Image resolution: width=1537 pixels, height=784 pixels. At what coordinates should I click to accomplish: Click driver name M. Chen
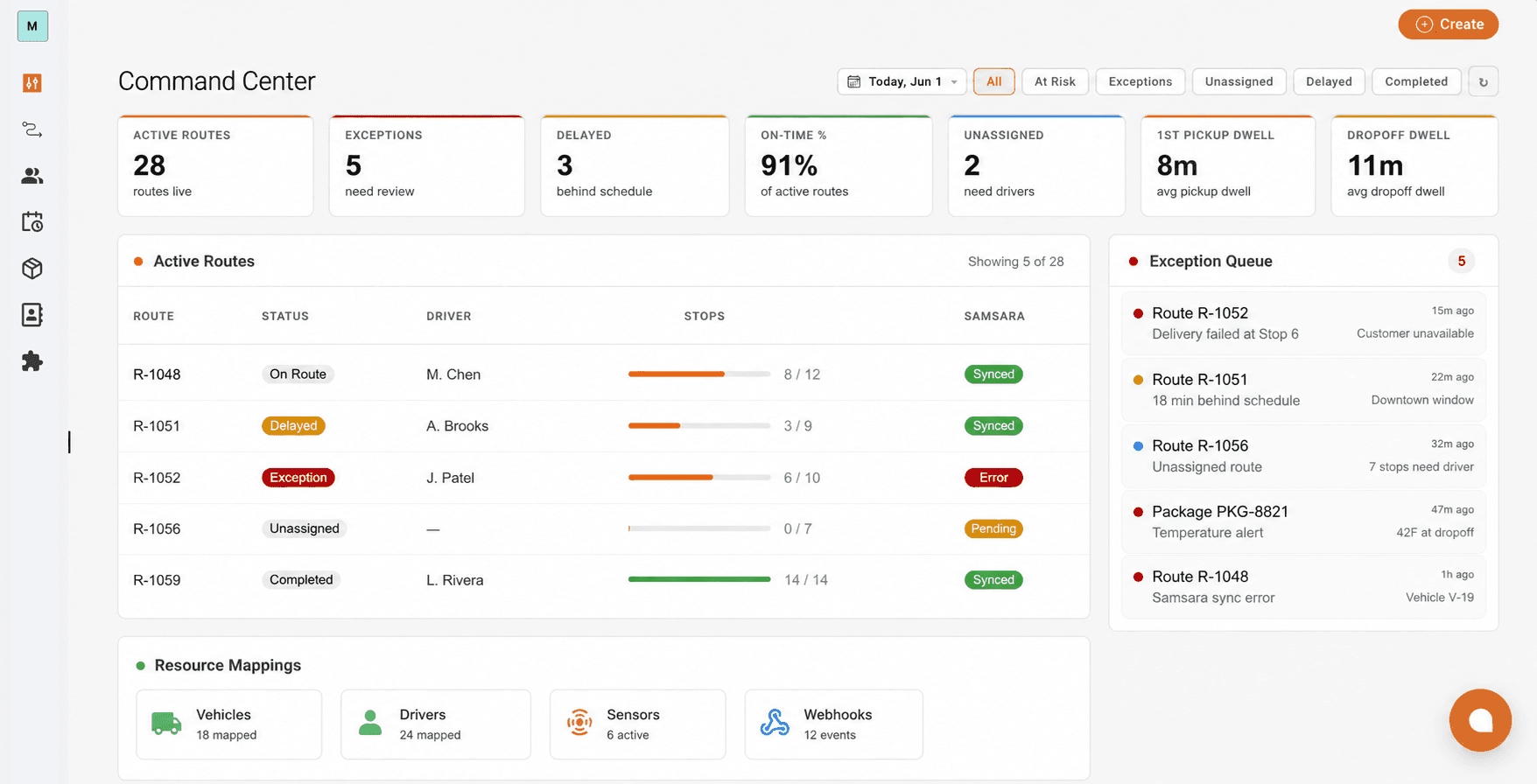pyautogui.click(x=453, y=374)
